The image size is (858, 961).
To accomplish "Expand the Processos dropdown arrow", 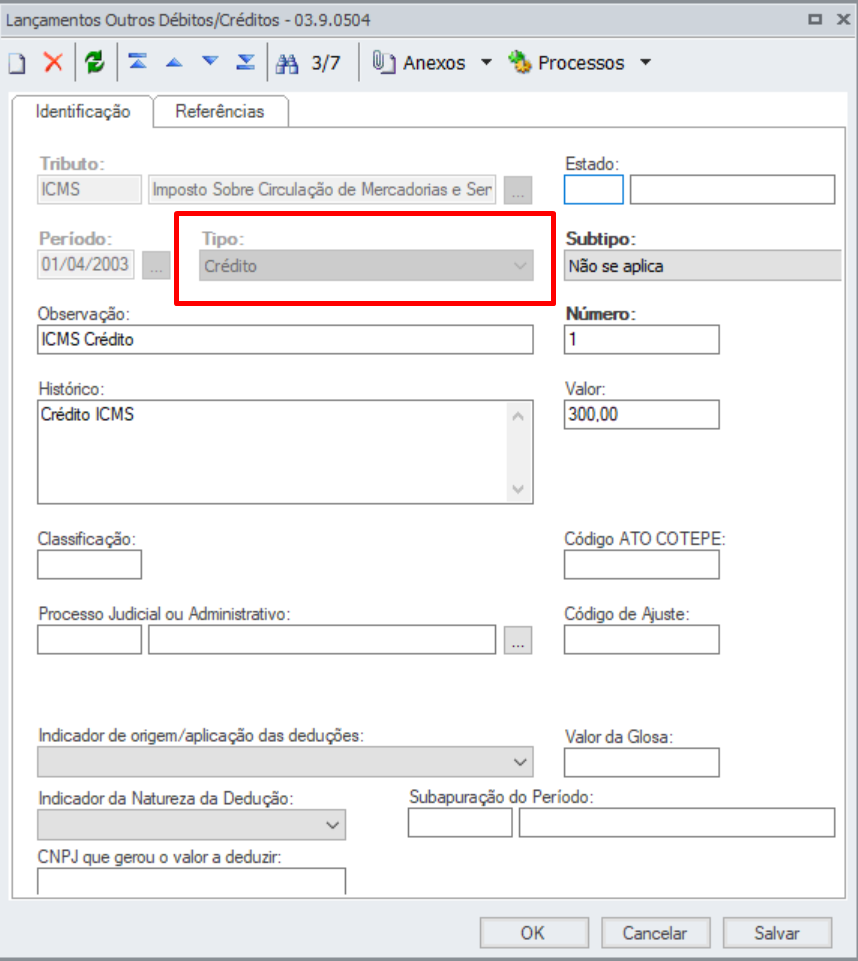I will coord(645,62).
